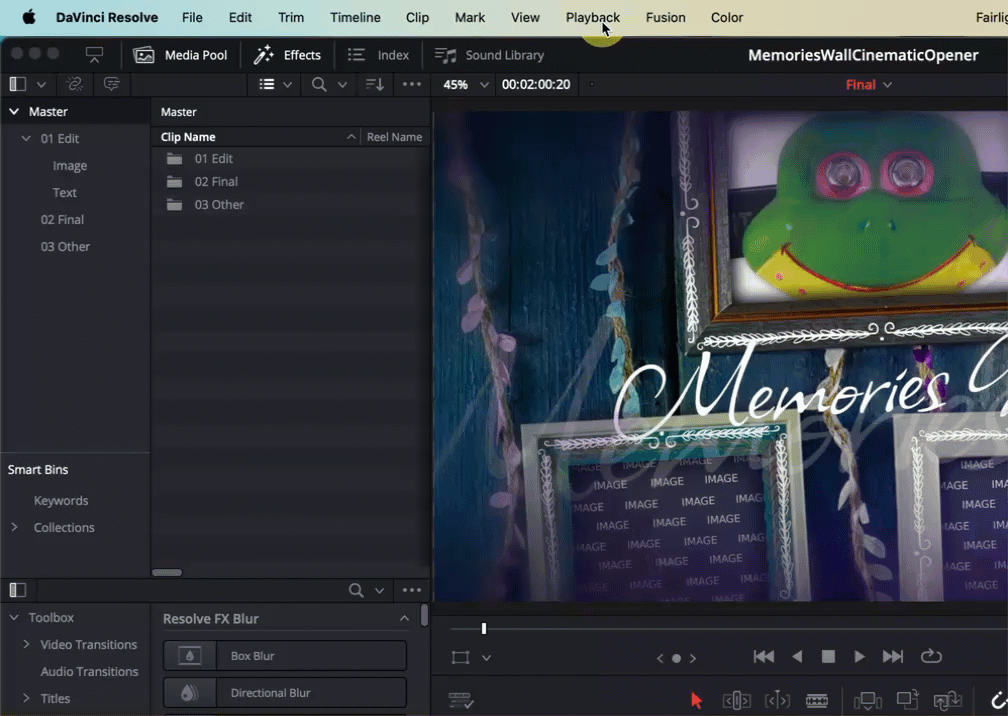
Task: Open the Playback menu
Action: (x=592, y=17)
